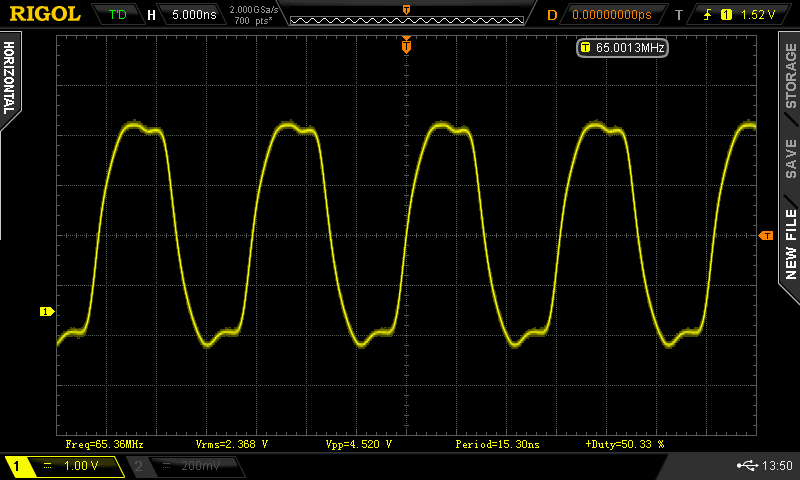The image size is (800, 480).
Task: Open the 1.52 V trigger level setting
Action: coord(759,15)
